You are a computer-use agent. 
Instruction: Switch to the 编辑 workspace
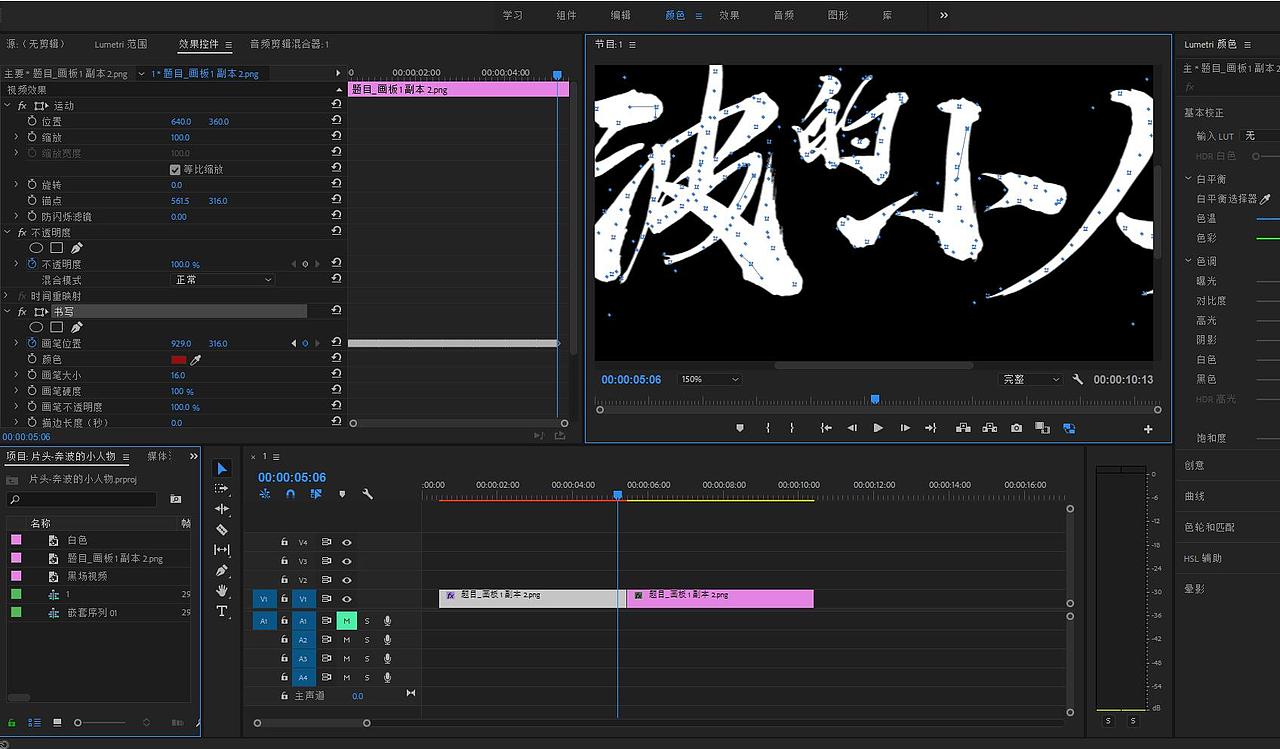point(621,15)
